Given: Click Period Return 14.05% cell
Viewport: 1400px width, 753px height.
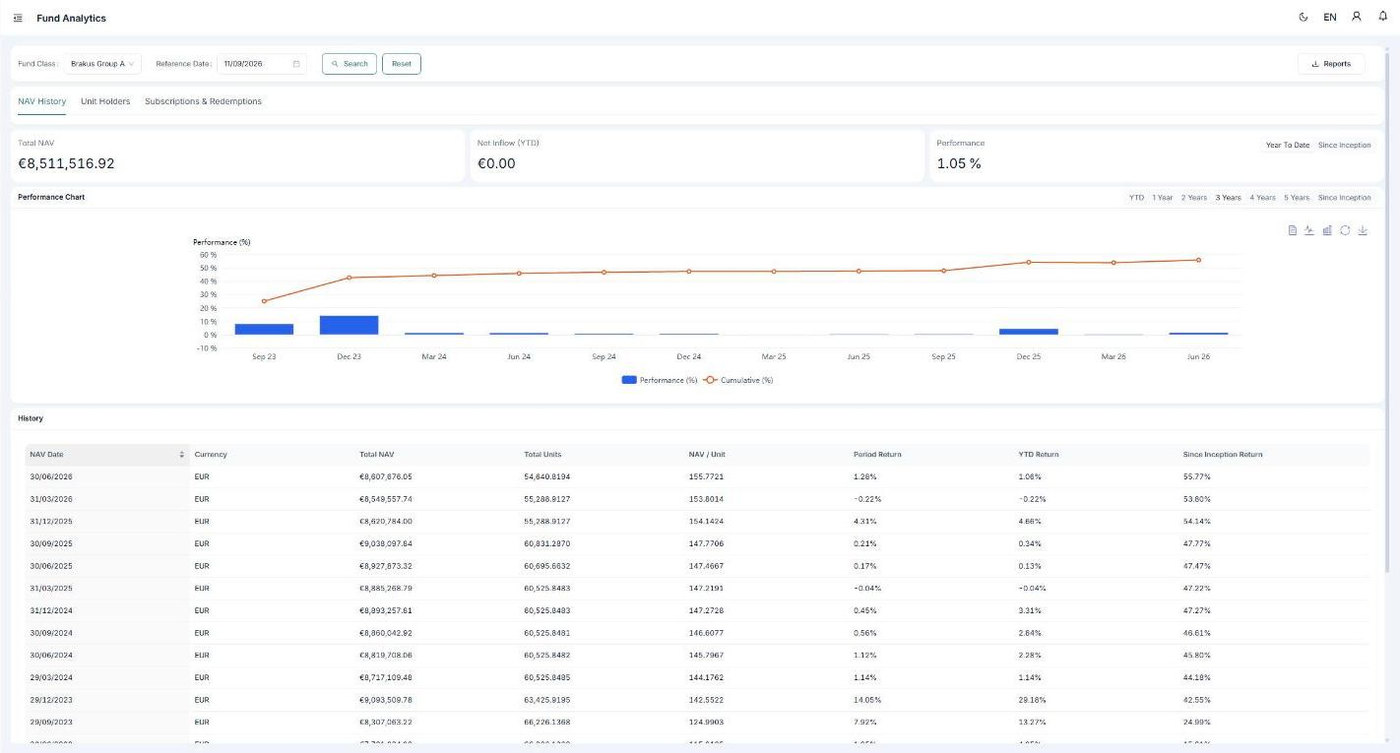Looking at the screenshot, I should pyautogui.click(x=866, y=700).
